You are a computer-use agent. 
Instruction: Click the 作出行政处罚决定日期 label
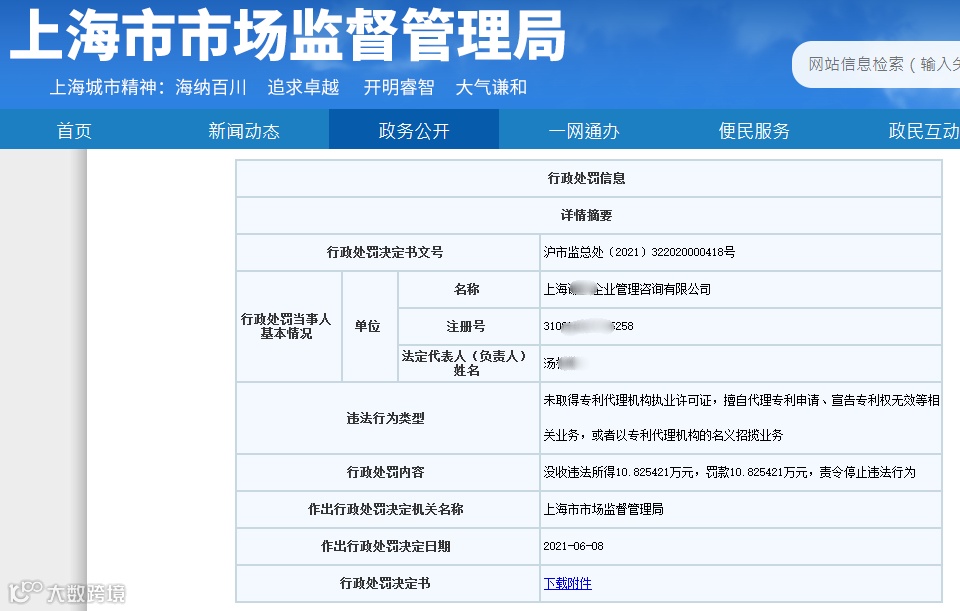point(386,546)
